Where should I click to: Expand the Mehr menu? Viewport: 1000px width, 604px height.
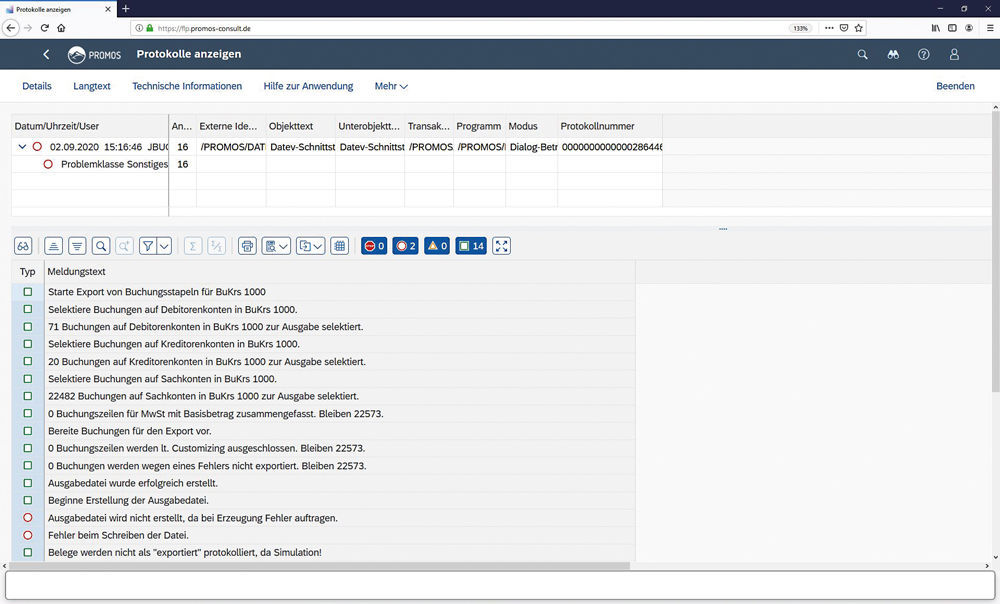(391, 87)
